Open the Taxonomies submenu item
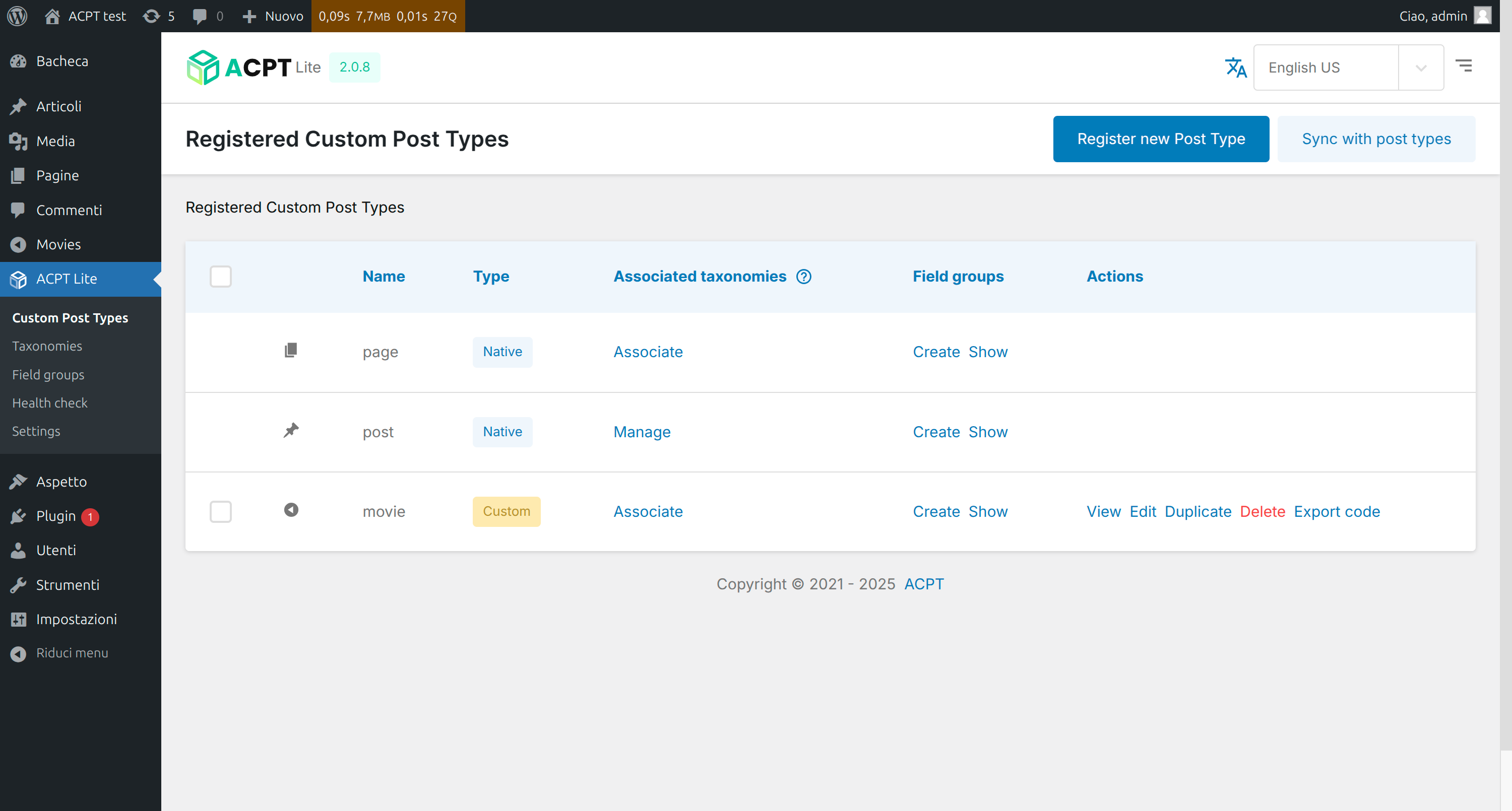This screenshot has height=811, width=1512. 47,345
